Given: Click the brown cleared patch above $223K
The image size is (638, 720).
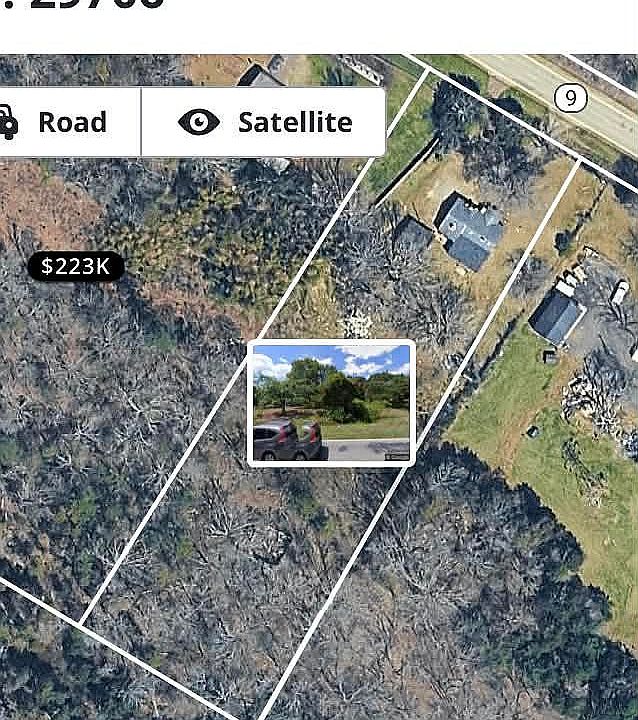Looking at the screenshot, I should pyautogui.click(x=46, y=204).
